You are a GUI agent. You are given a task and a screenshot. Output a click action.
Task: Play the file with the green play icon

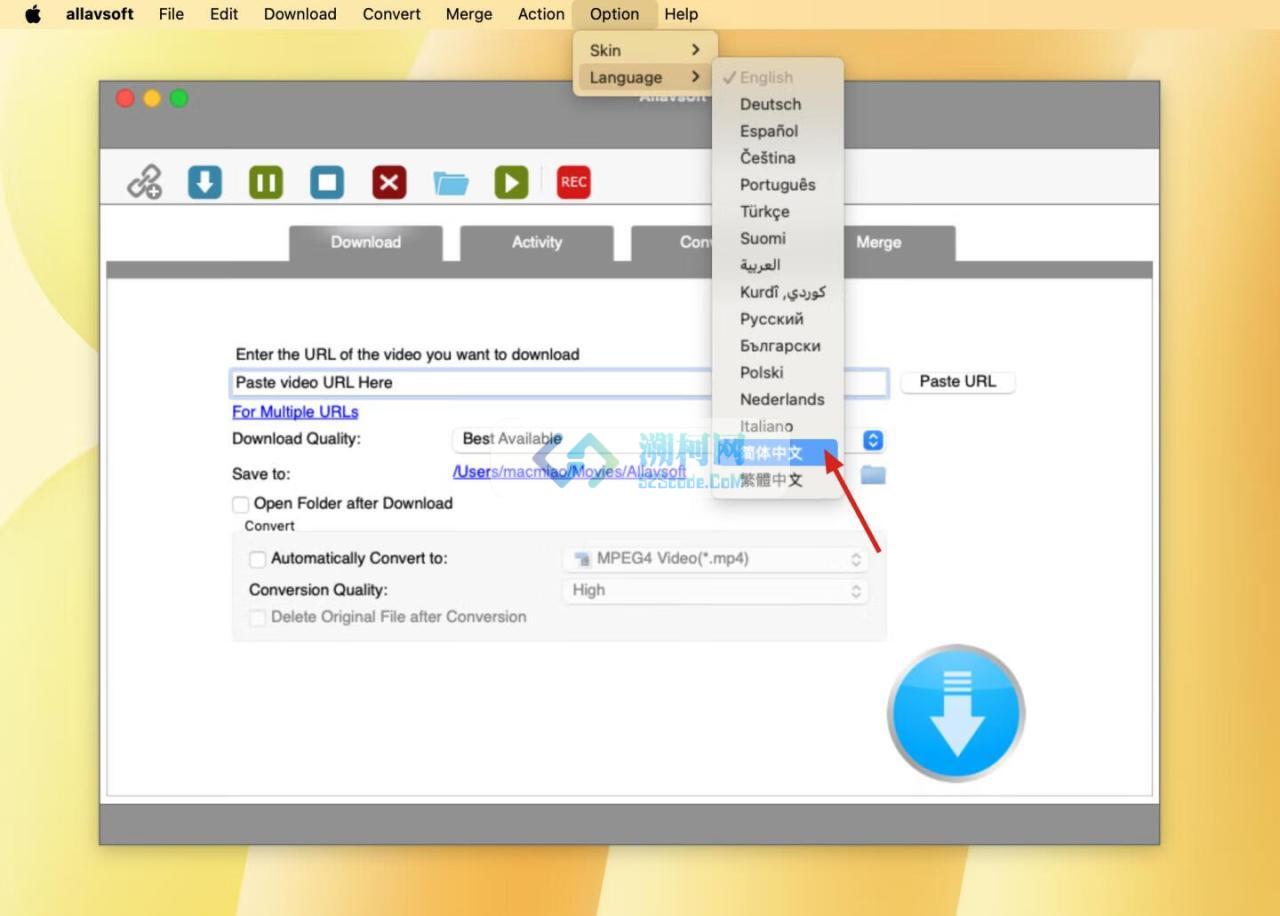pyautogui.click(x=511, y=182)
